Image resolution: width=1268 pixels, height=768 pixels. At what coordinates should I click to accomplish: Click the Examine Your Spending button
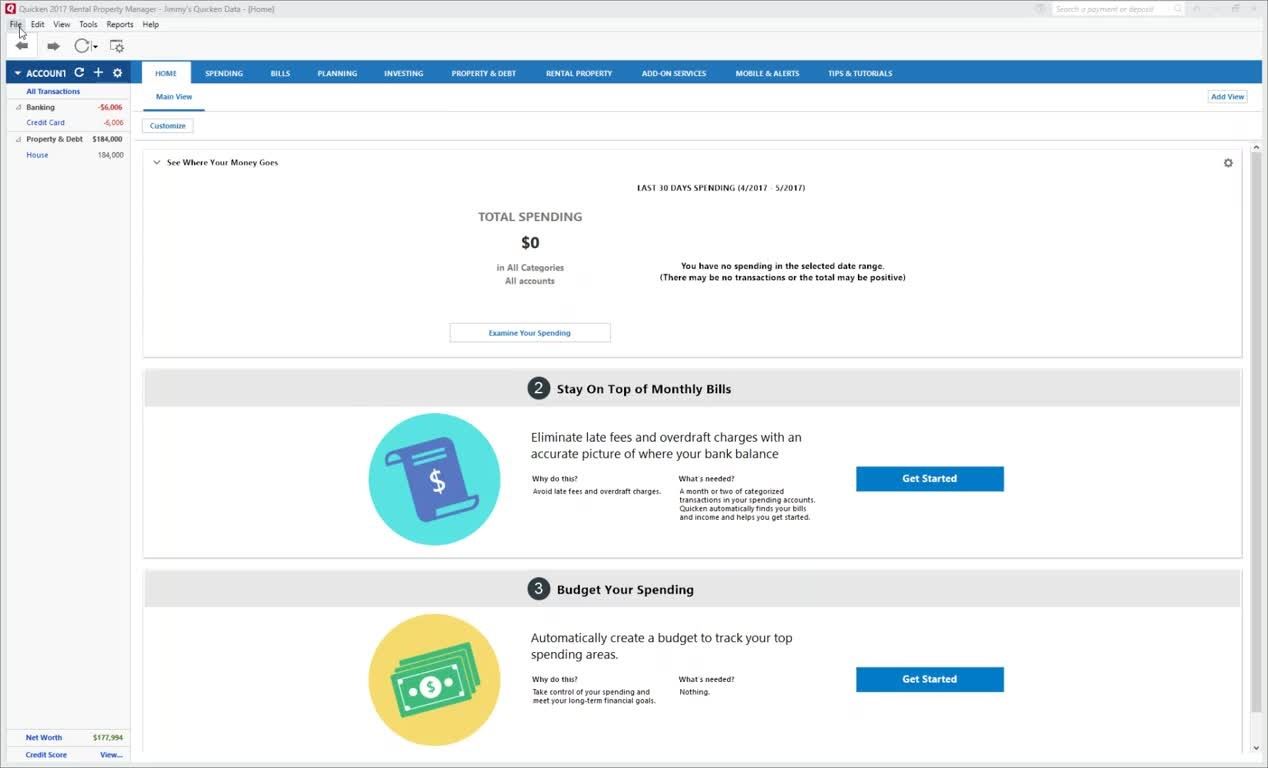[x=529, y=333]
